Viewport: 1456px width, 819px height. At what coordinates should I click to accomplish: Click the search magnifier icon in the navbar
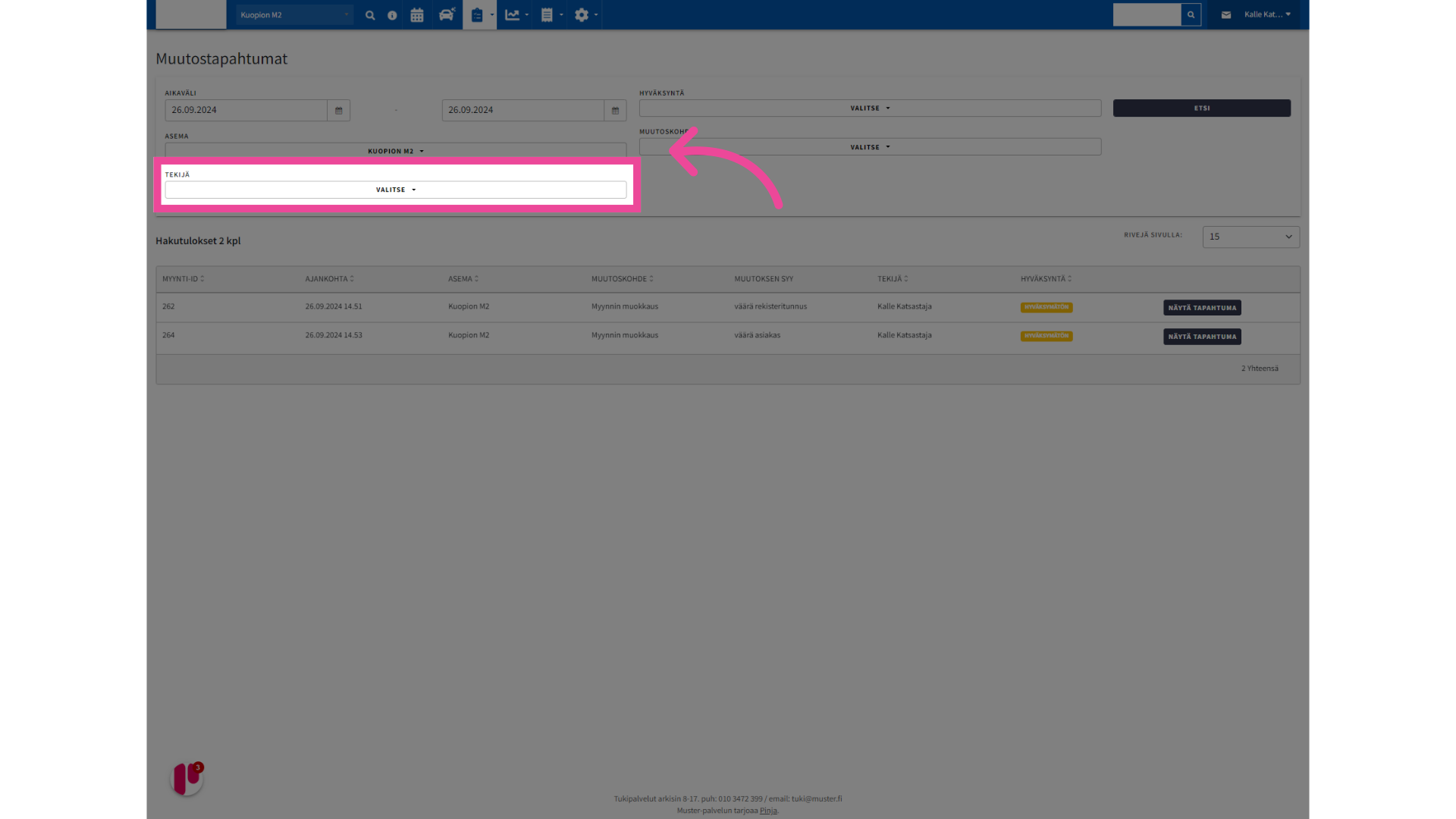370,15
